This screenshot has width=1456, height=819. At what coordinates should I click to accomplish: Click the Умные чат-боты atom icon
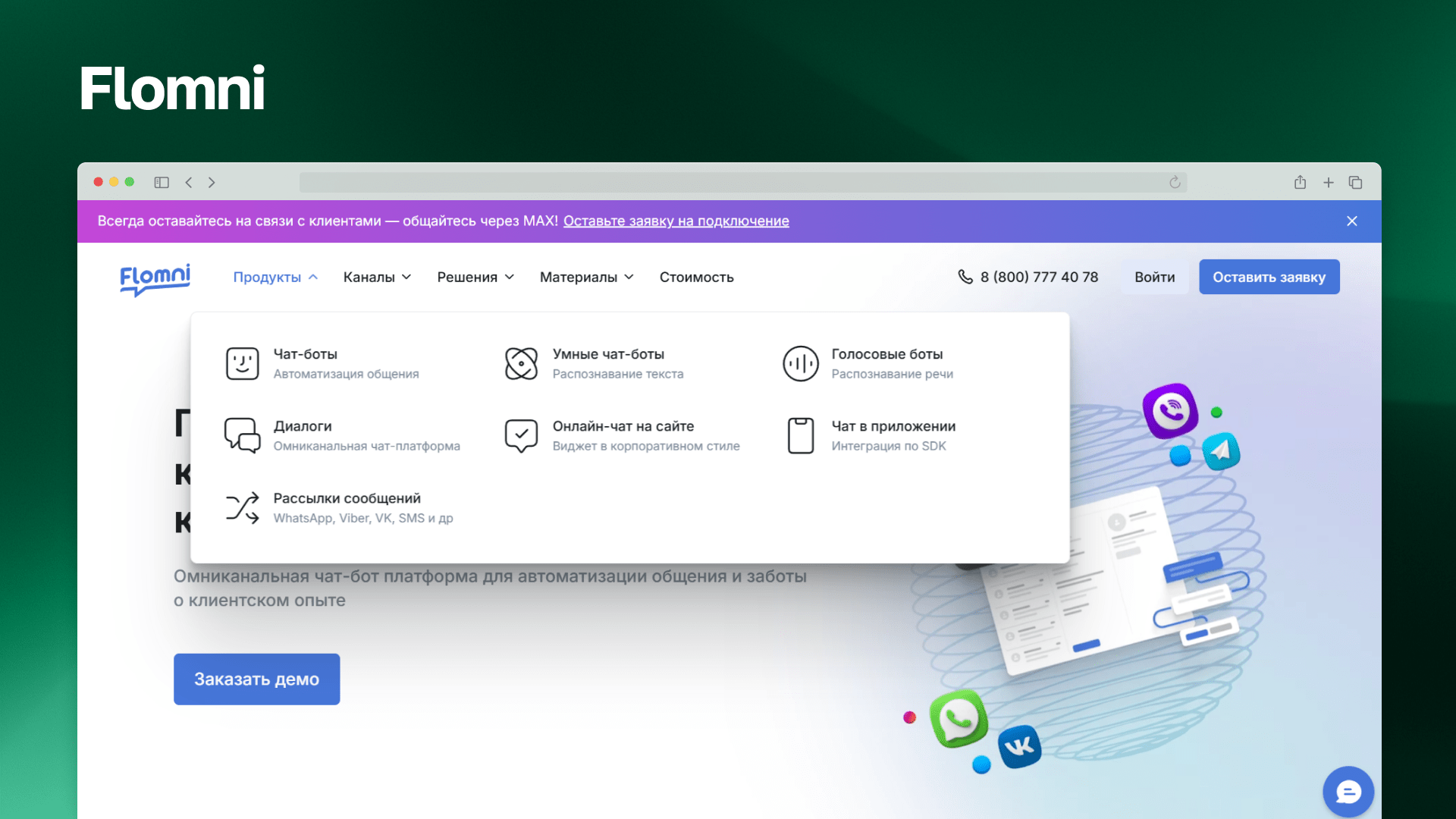click(521, 364)
